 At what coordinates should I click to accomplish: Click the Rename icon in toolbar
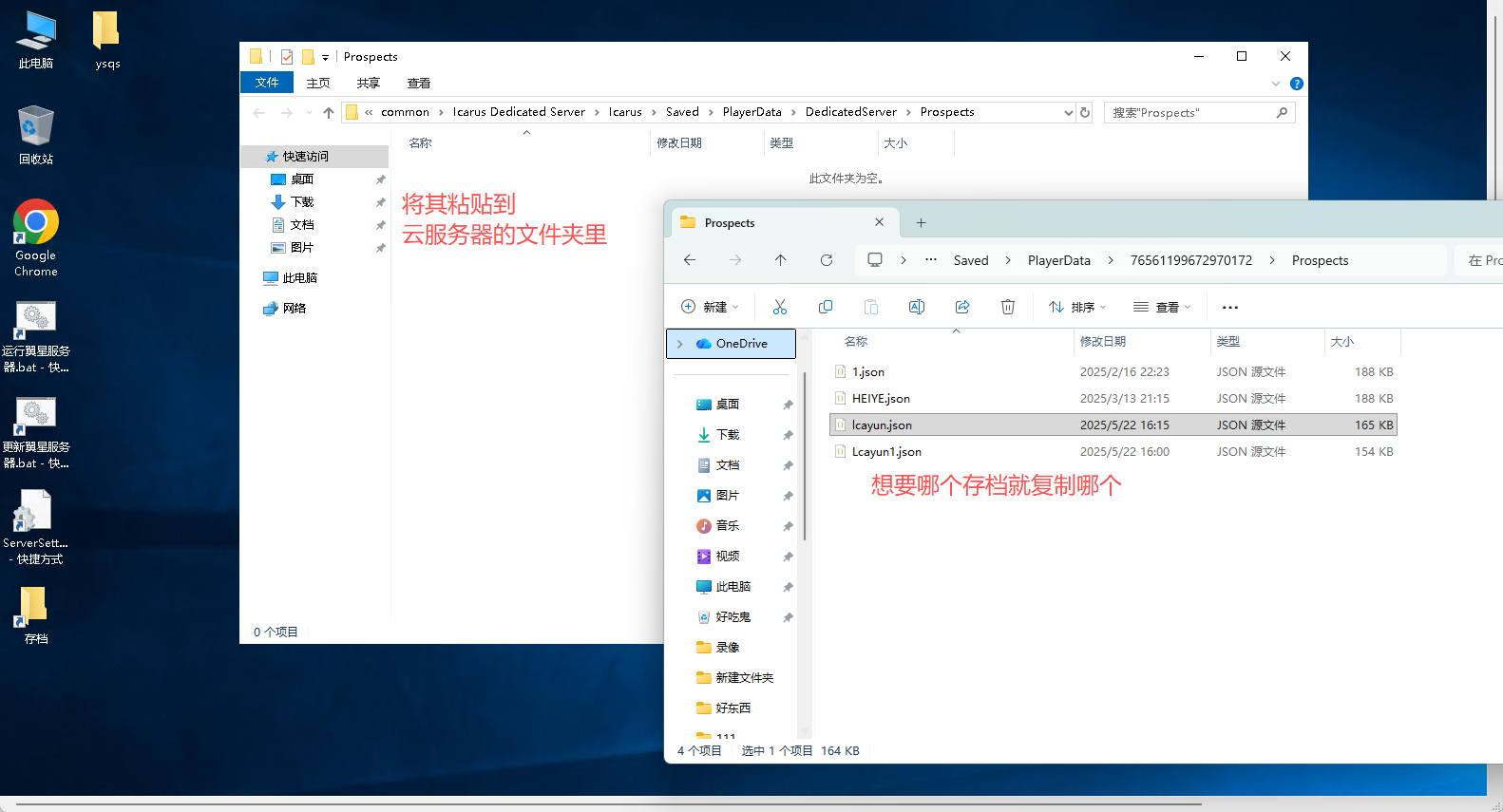pos(917,307)
